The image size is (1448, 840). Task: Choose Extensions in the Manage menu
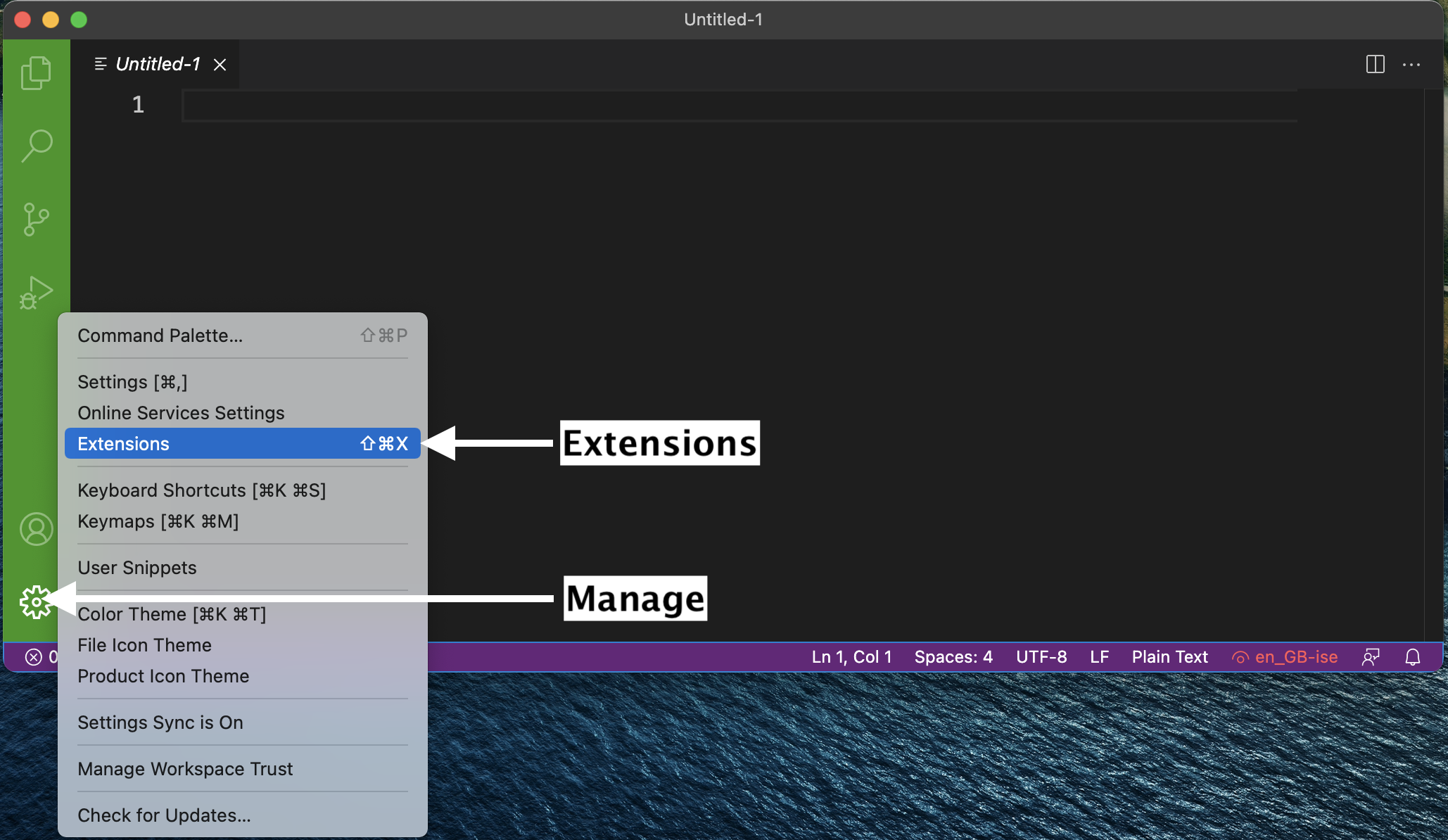click(x=243, y=444)
